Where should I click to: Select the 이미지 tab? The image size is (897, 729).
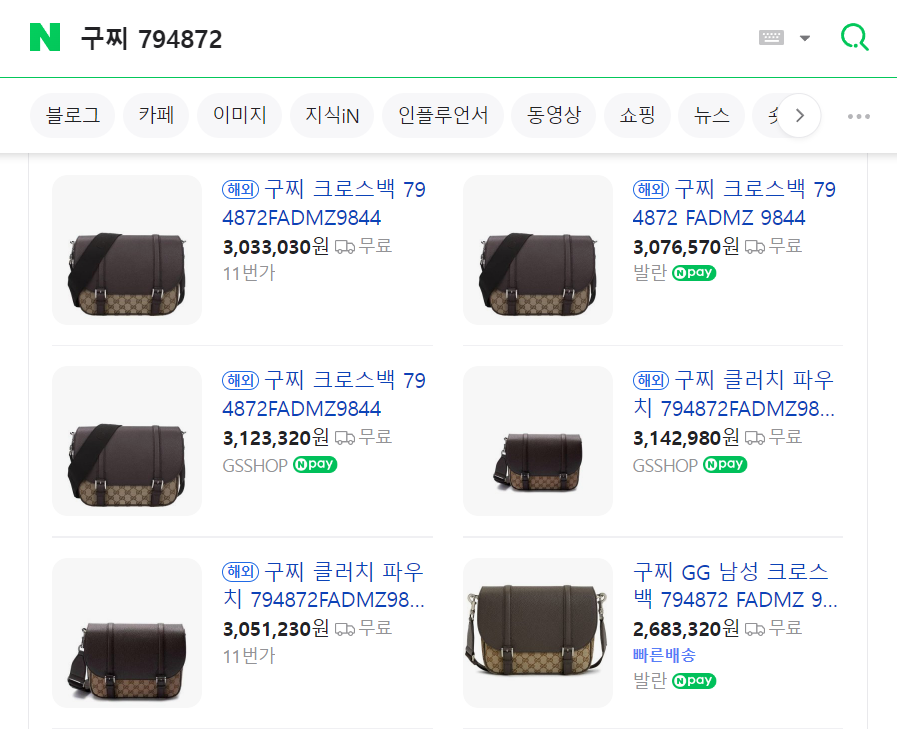tap(239, 115)
